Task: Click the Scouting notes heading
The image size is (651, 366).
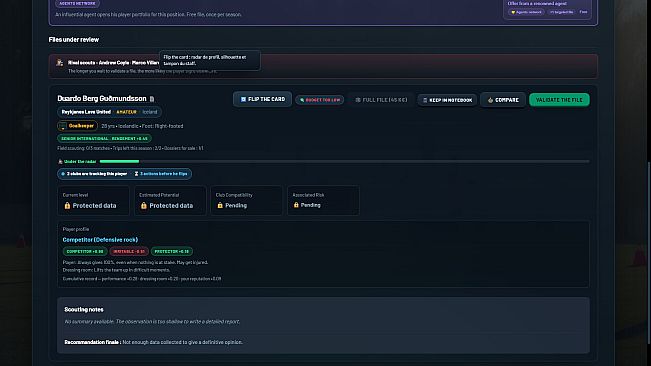Action: tap(84, 310)
